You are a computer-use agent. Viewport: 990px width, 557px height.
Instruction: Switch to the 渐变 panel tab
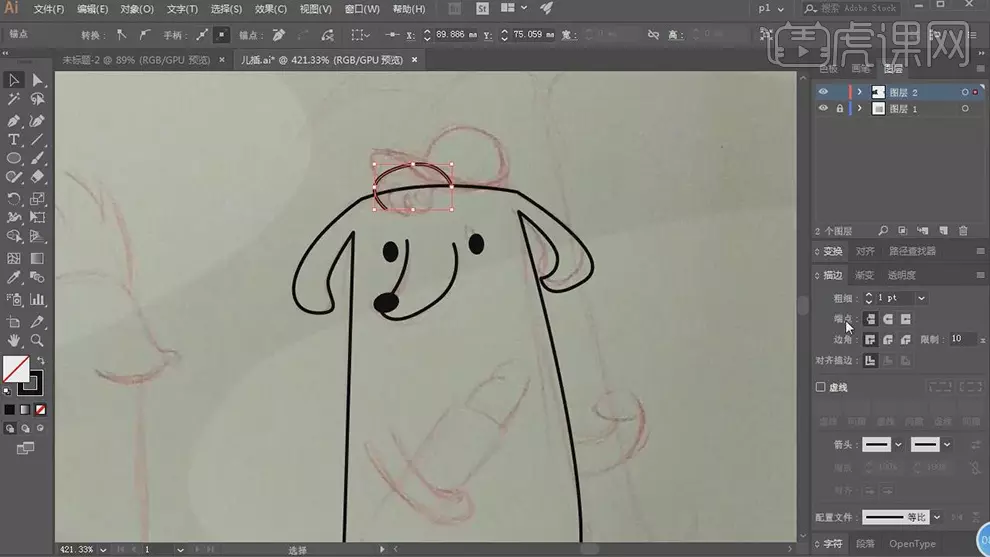tap(863, 275)
